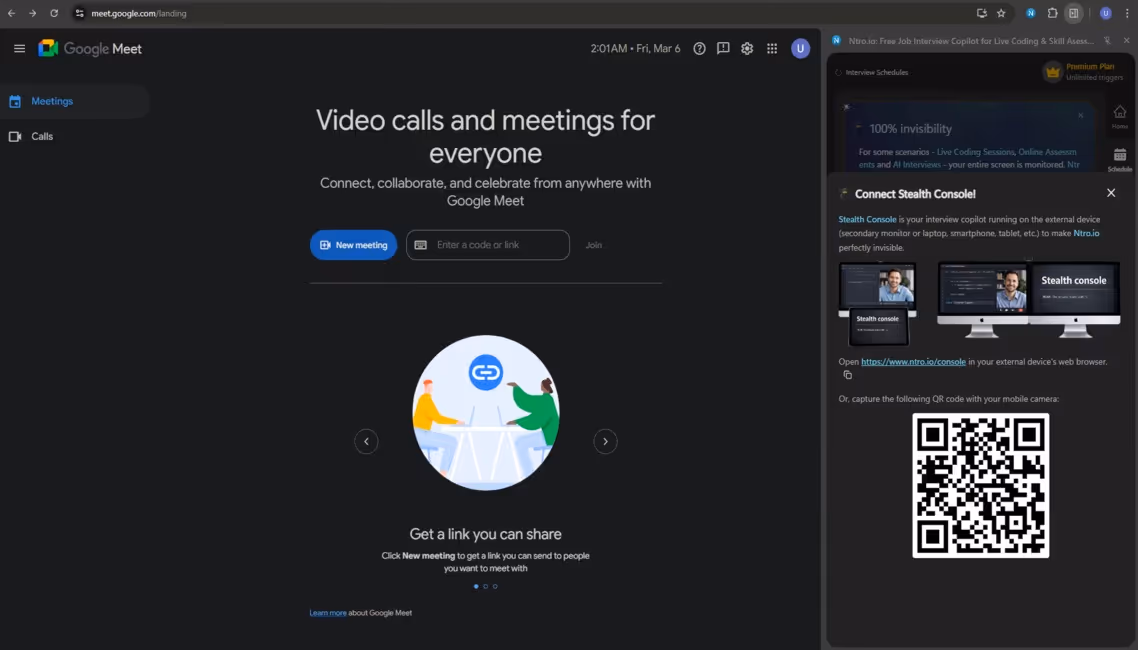The width and height of the screenshot is (1138, 650).
Task: Select the second carousel dot
Action: [x=486, y=586]
